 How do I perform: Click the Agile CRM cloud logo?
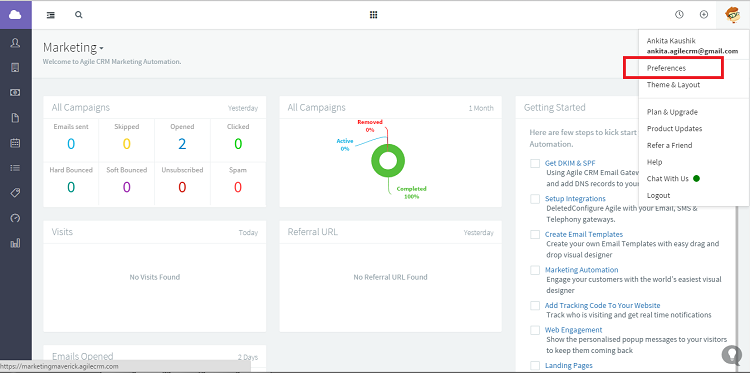tap(15, 15)
